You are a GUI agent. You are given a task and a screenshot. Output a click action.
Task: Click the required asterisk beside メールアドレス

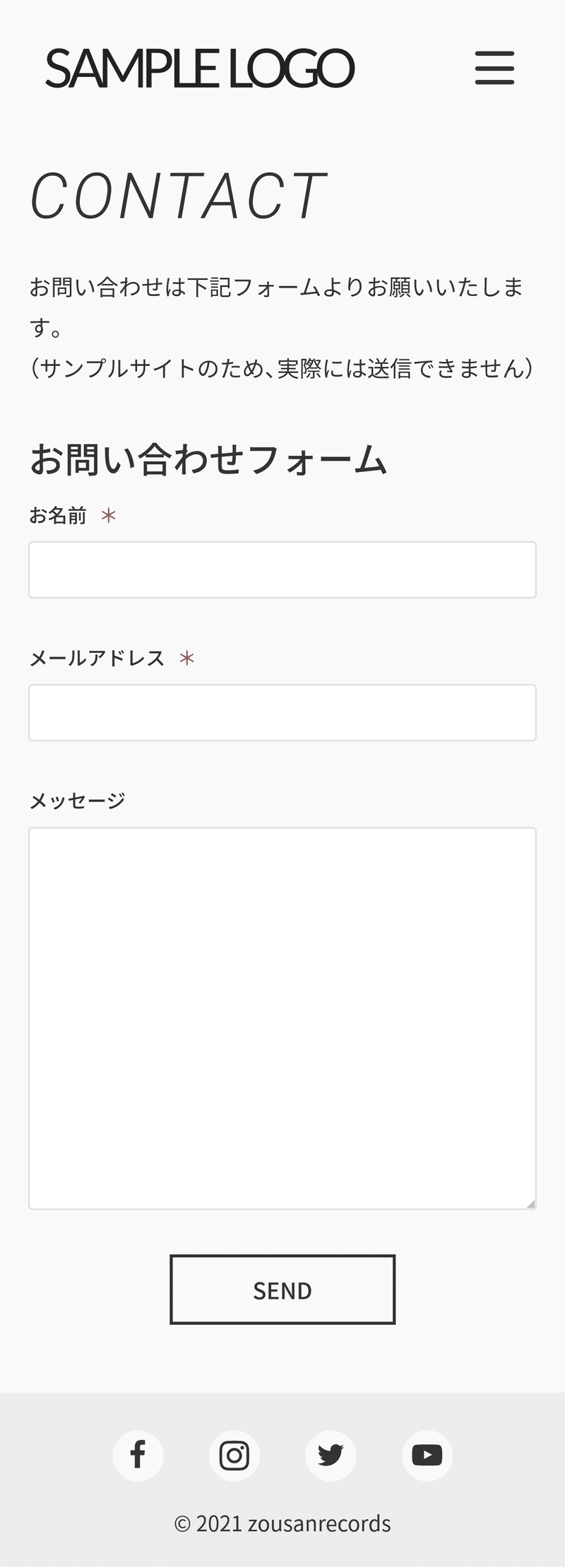(x=186, y=659)
